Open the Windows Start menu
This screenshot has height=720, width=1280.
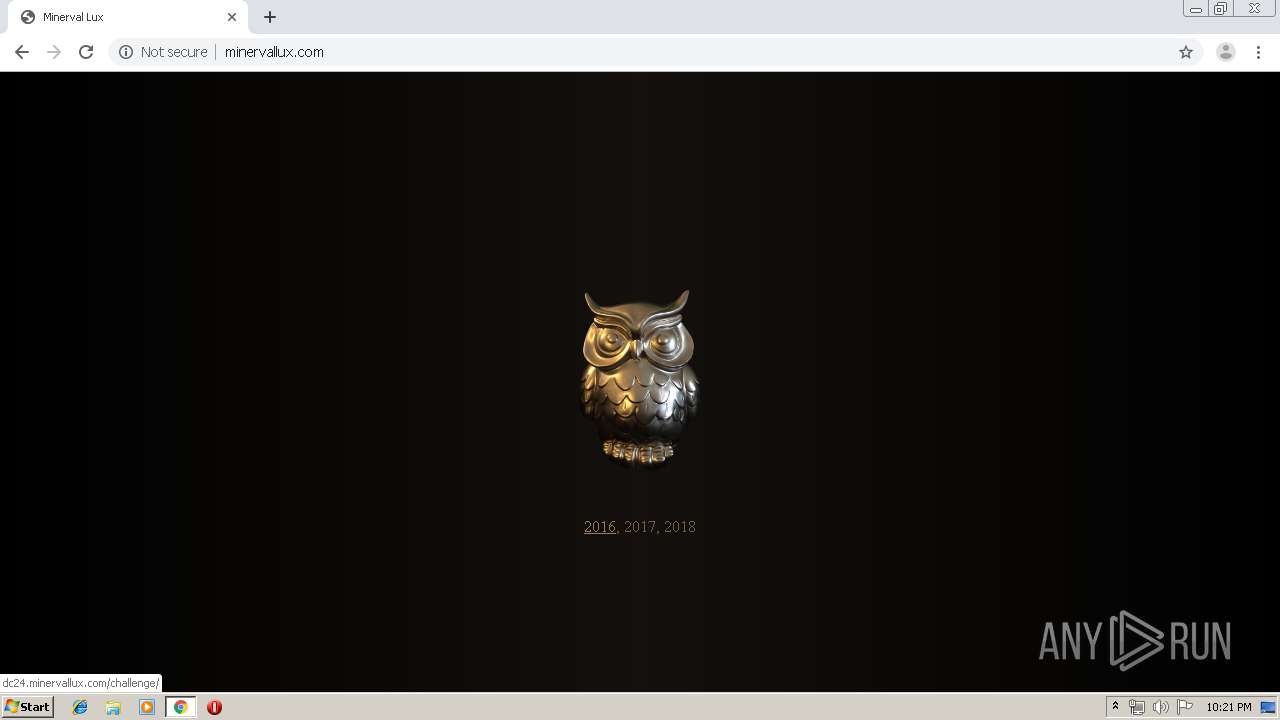pyautogui.click(x=28, y=706)
